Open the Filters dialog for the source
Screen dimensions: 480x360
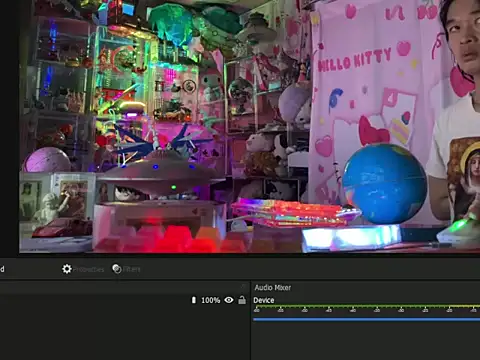pyautogui.click(x=126, y=269)
